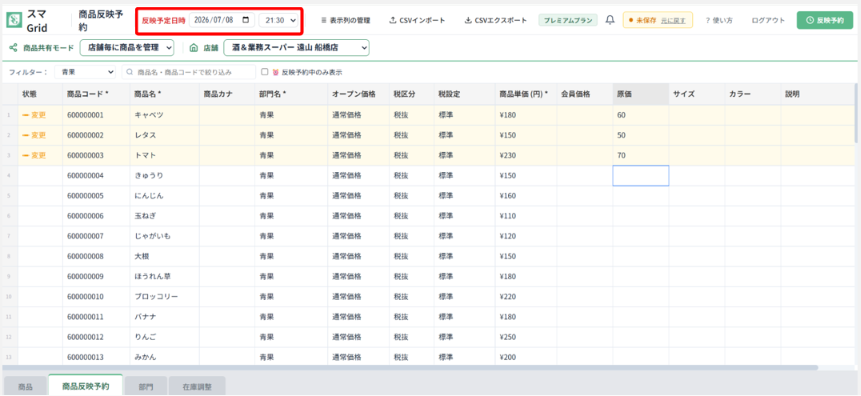The width and height of the screenshot is (861, 396).
Task: Click the 説明 column header
Action: [817, 94]
